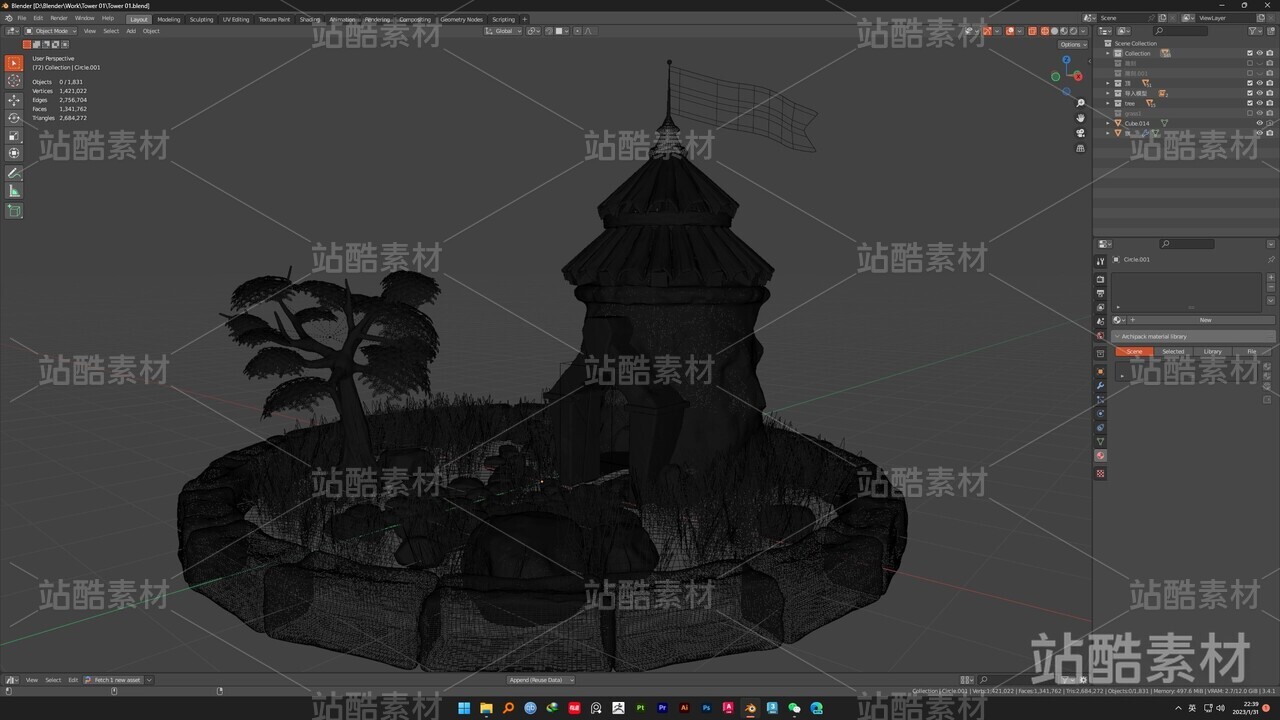Open the viewport Options dropdown
The width and height of the screenshot is (1280, 720).
1072,44
